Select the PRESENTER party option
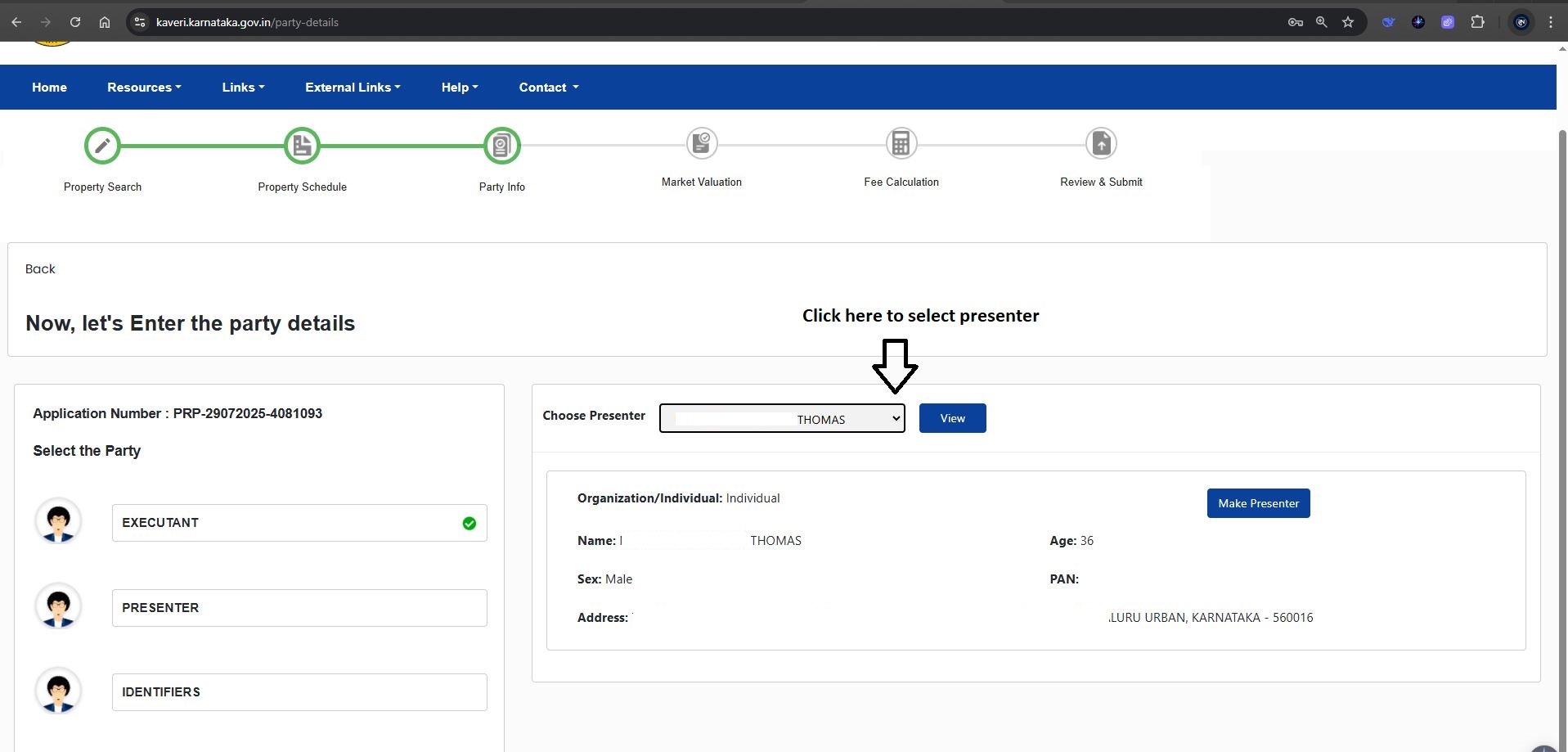 click(299, 608)
